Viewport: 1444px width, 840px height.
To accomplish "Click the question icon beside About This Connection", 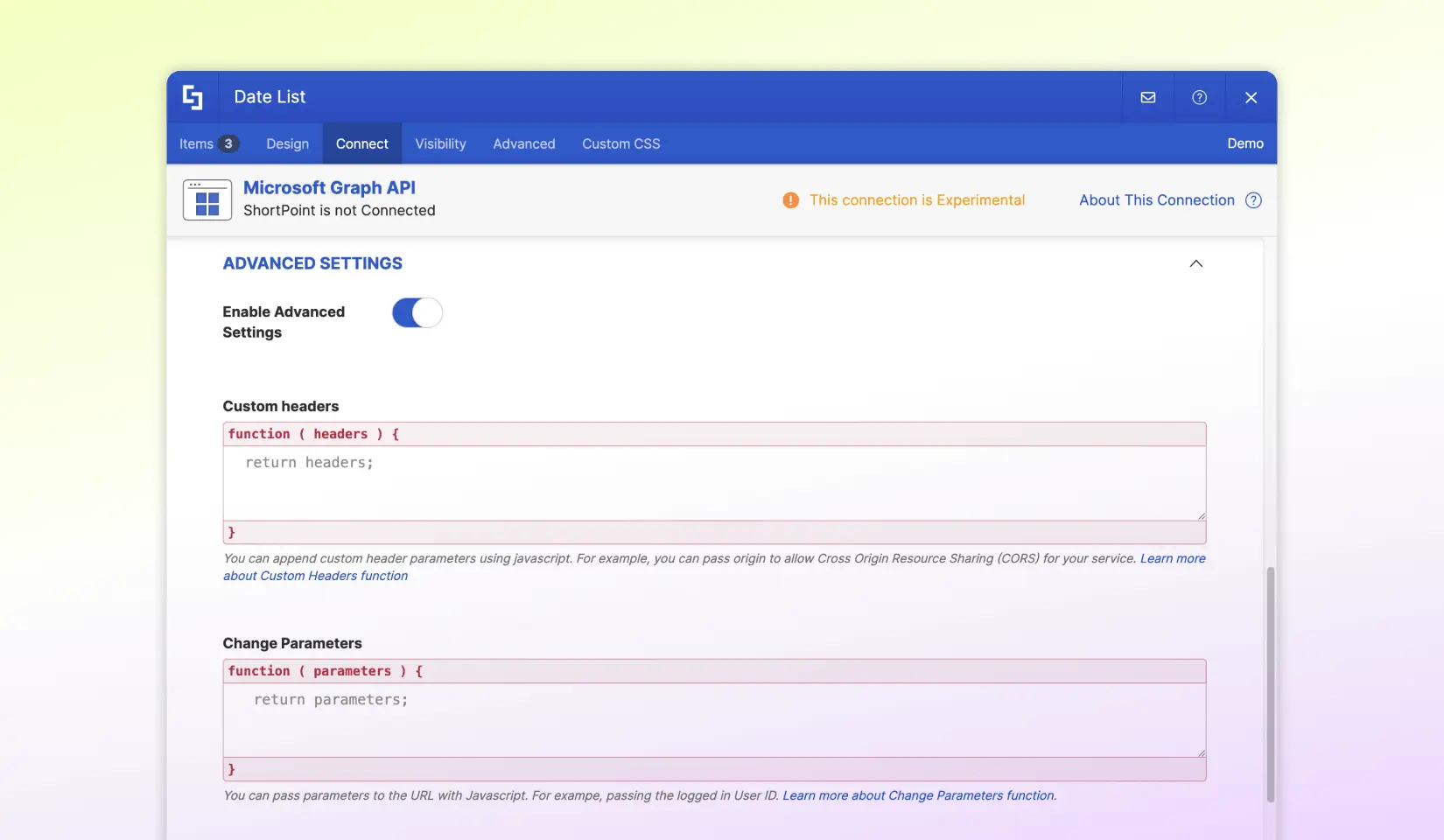I will tap(1253, 200).
